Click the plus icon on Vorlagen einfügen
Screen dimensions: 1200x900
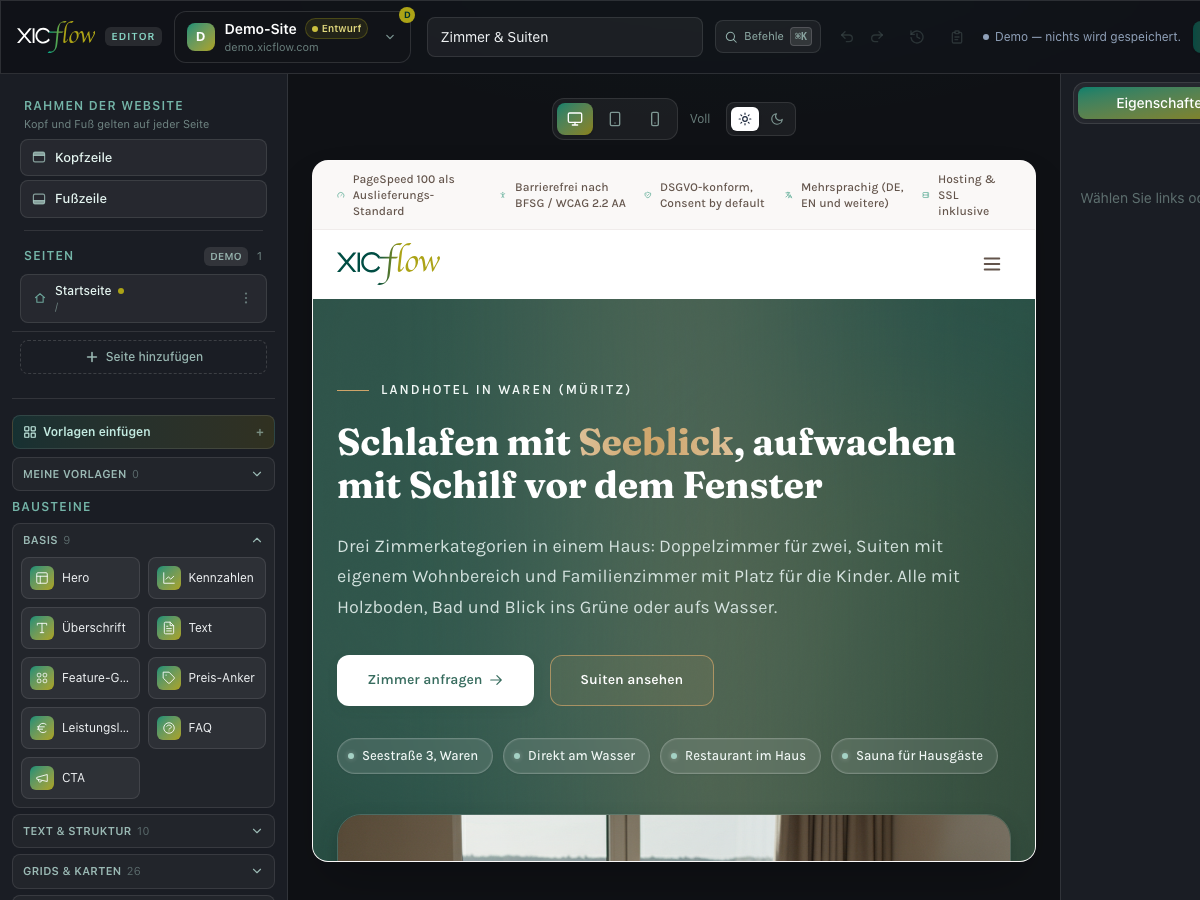(x=260, y=432)
